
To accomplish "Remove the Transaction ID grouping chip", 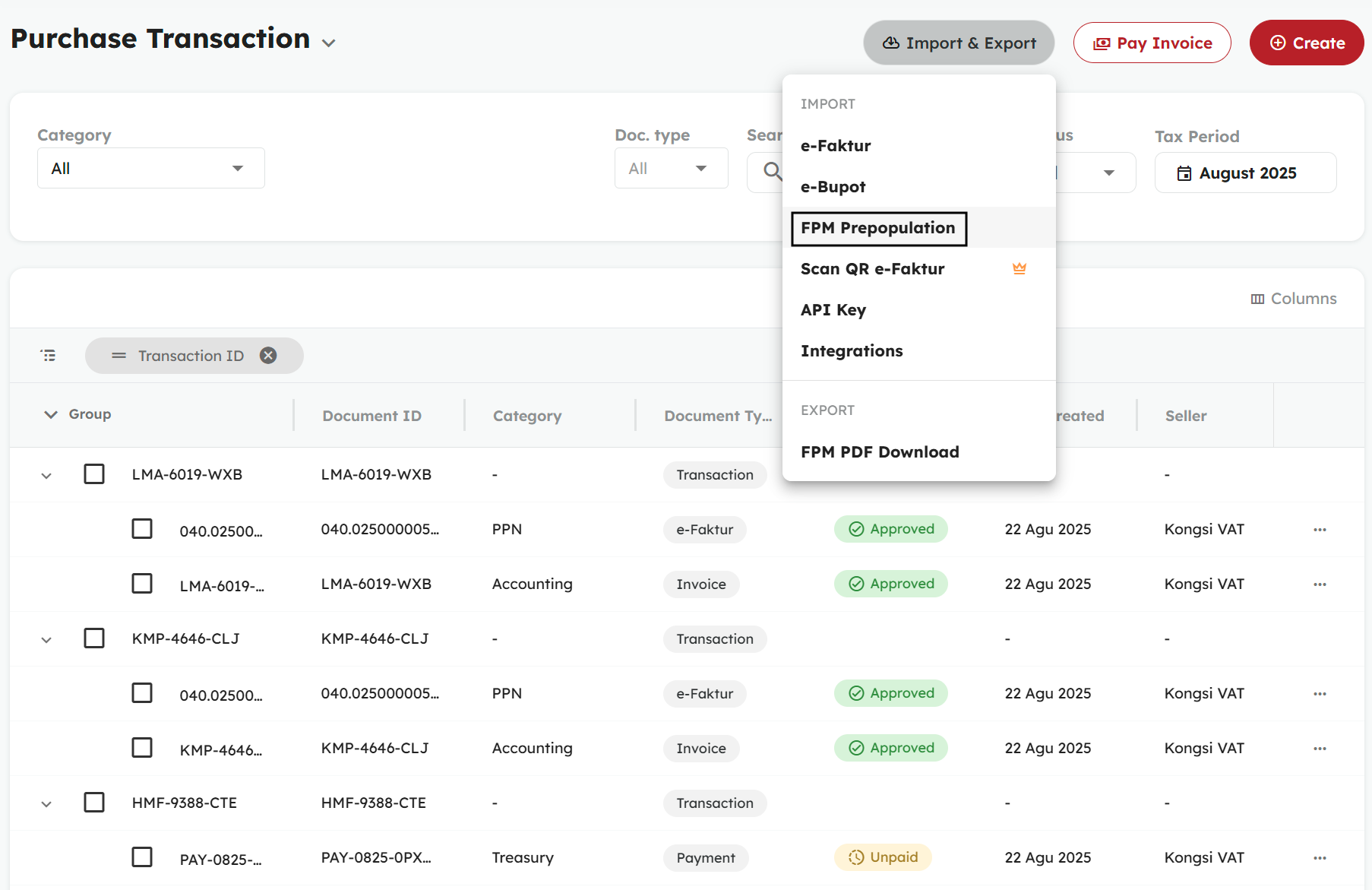I will [268, 356].
